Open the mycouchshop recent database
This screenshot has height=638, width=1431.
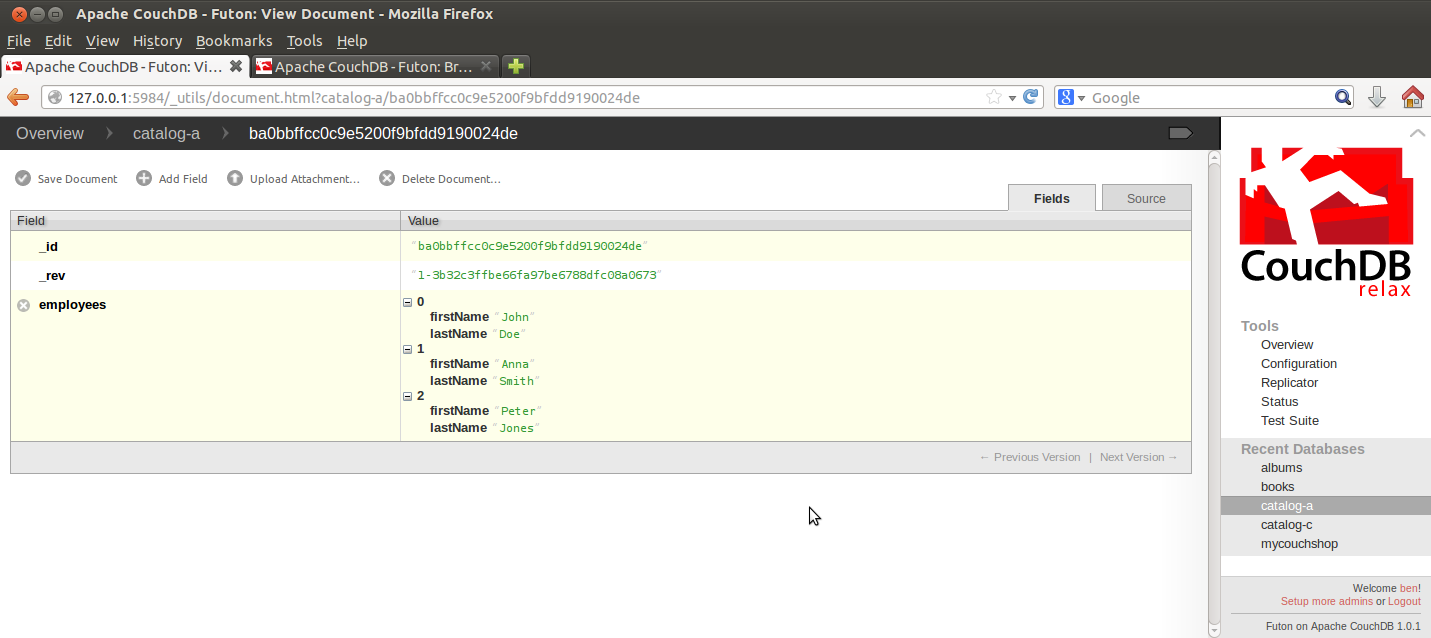pos(1299,544)
